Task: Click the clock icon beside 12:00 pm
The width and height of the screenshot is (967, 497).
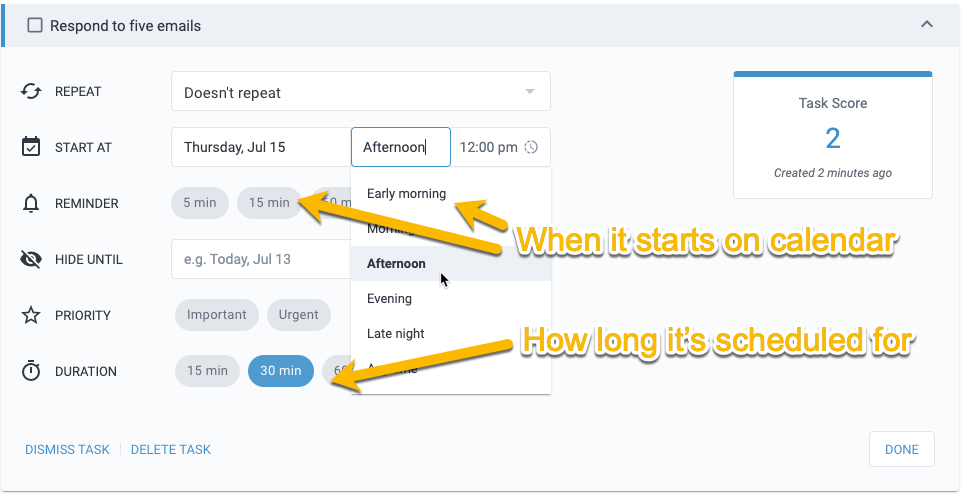Action: (x=531, y=147)
